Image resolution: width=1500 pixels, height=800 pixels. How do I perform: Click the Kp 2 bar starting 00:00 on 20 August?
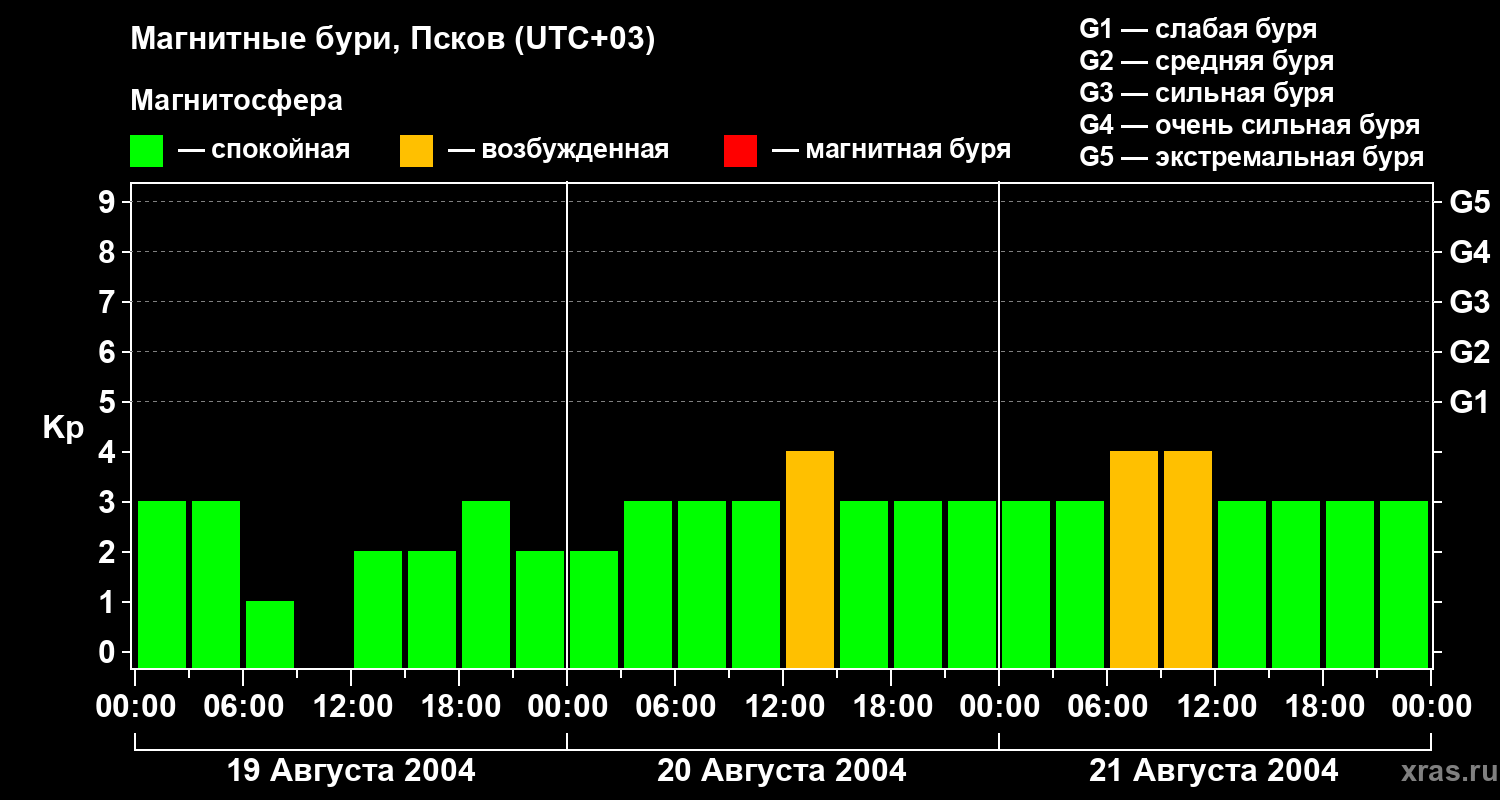click(594, 609)
